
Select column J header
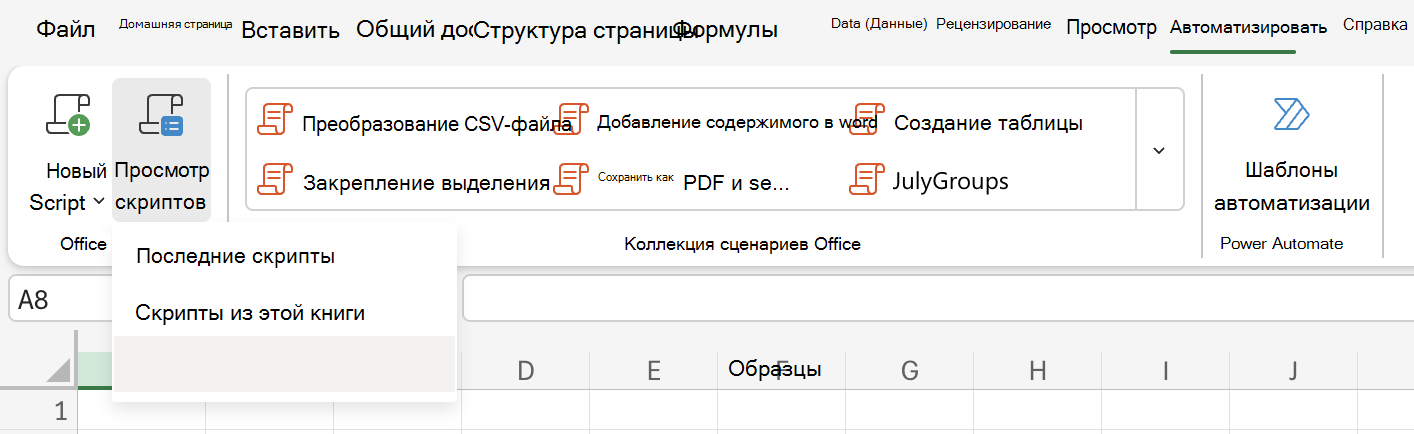pyautogui.click(x=1293, y=371)
